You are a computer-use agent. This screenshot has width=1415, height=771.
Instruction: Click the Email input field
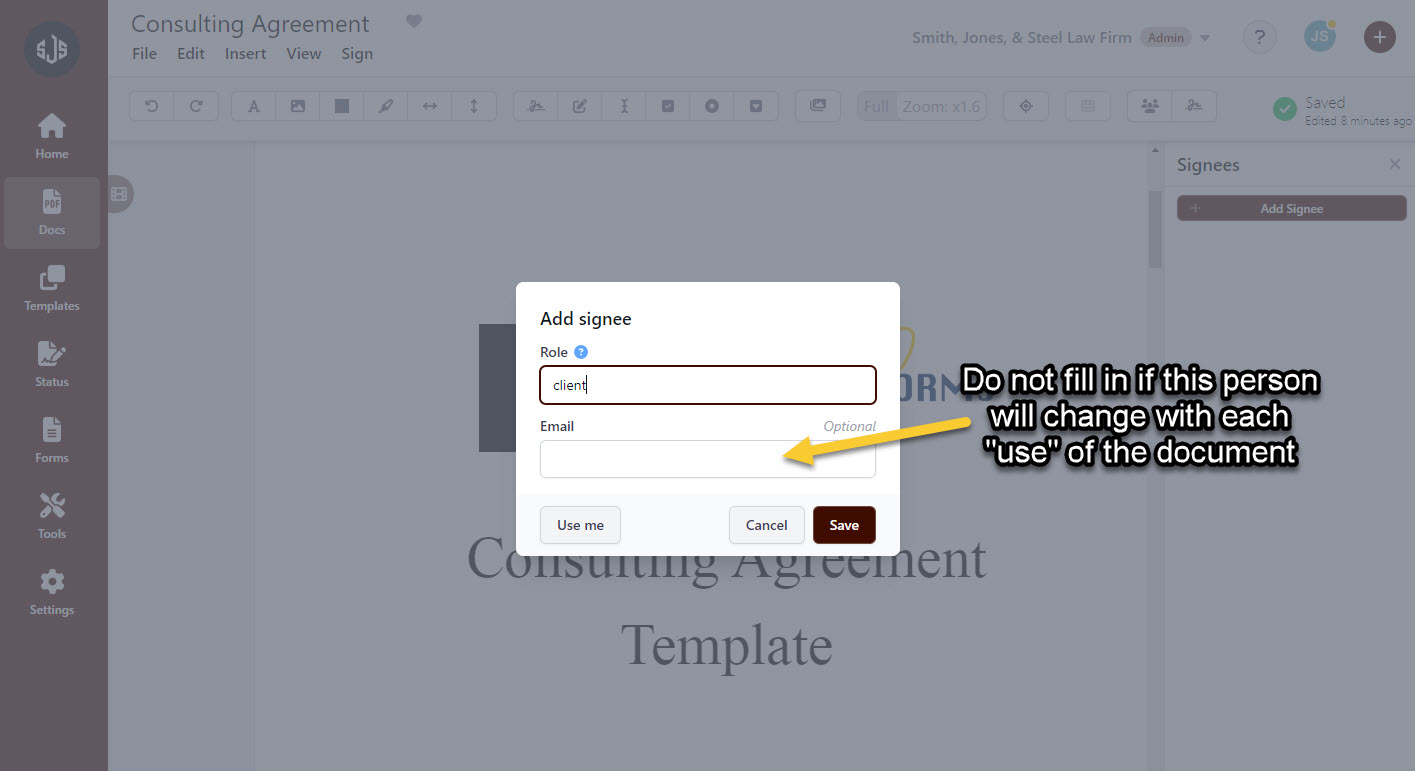pos(708,459)
